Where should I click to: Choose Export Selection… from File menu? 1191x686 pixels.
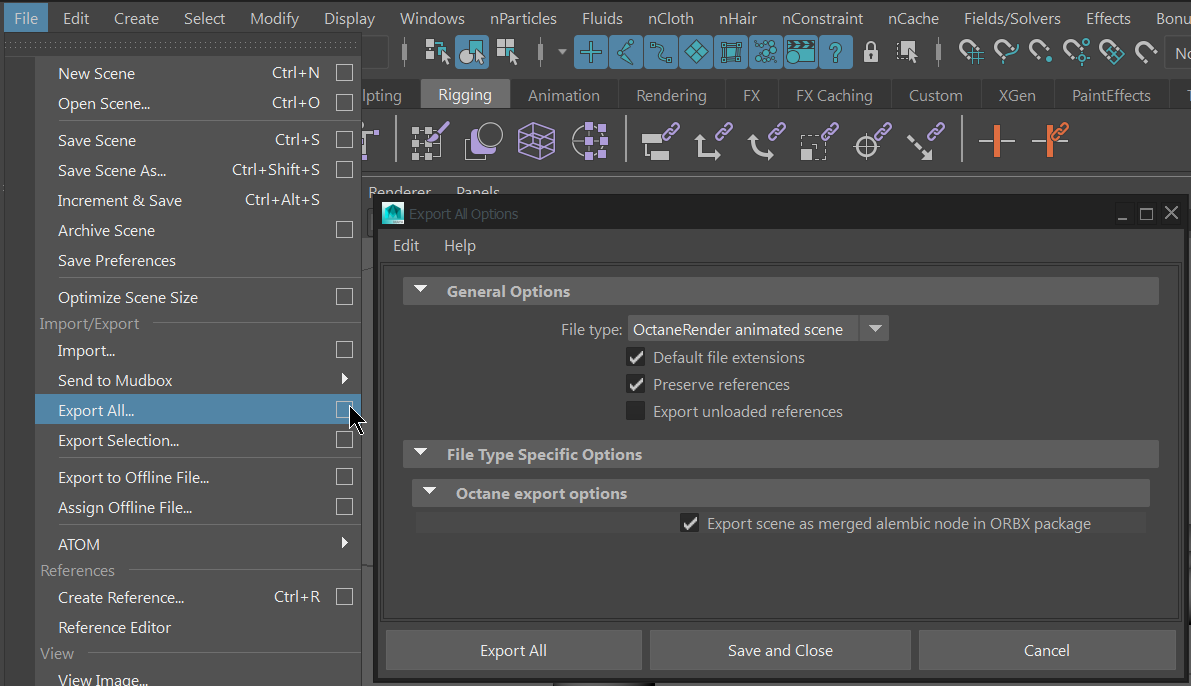point(199,441)
